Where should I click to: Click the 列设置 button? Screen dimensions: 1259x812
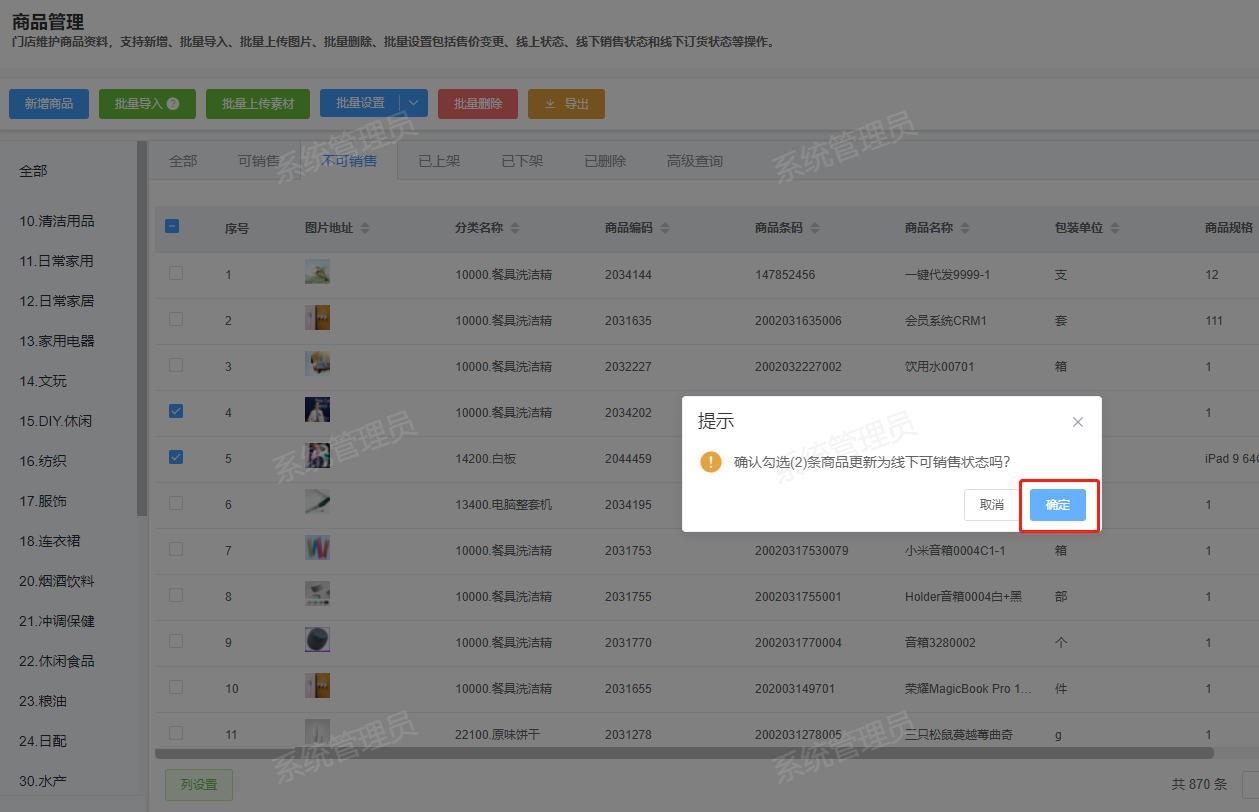point(199,785)
